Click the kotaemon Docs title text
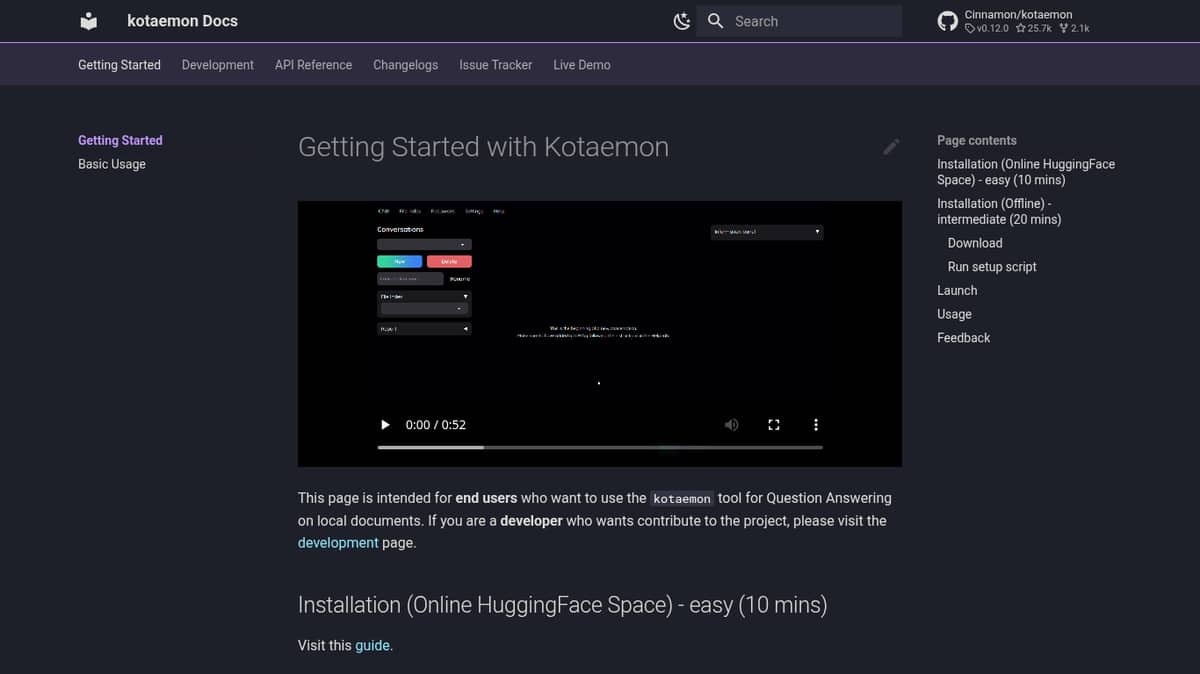 (183, 21)
